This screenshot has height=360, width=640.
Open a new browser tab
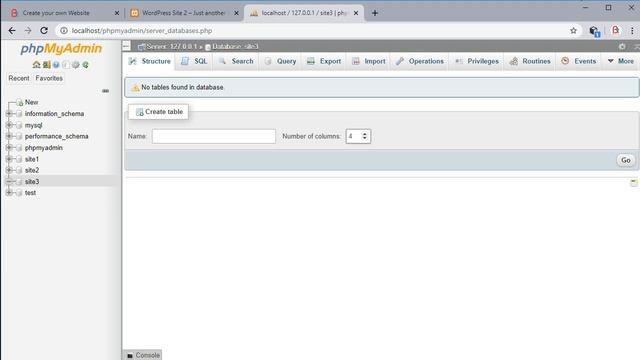tap(375, 13)
